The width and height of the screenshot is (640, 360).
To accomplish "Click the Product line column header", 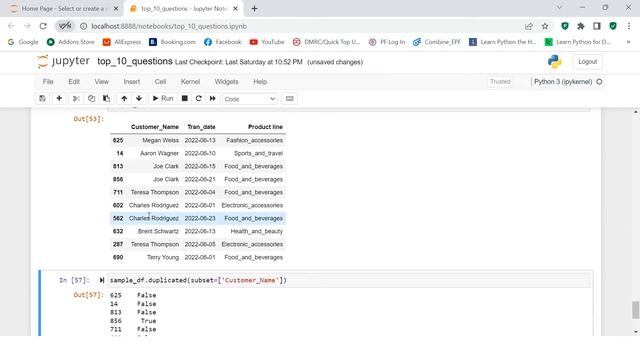I will [265, 127].
